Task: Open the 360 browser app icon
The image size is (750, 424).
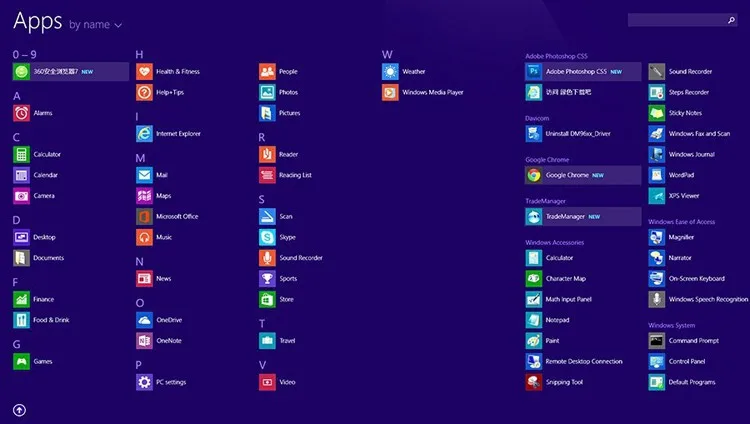Action: click(x=21, y=71)
